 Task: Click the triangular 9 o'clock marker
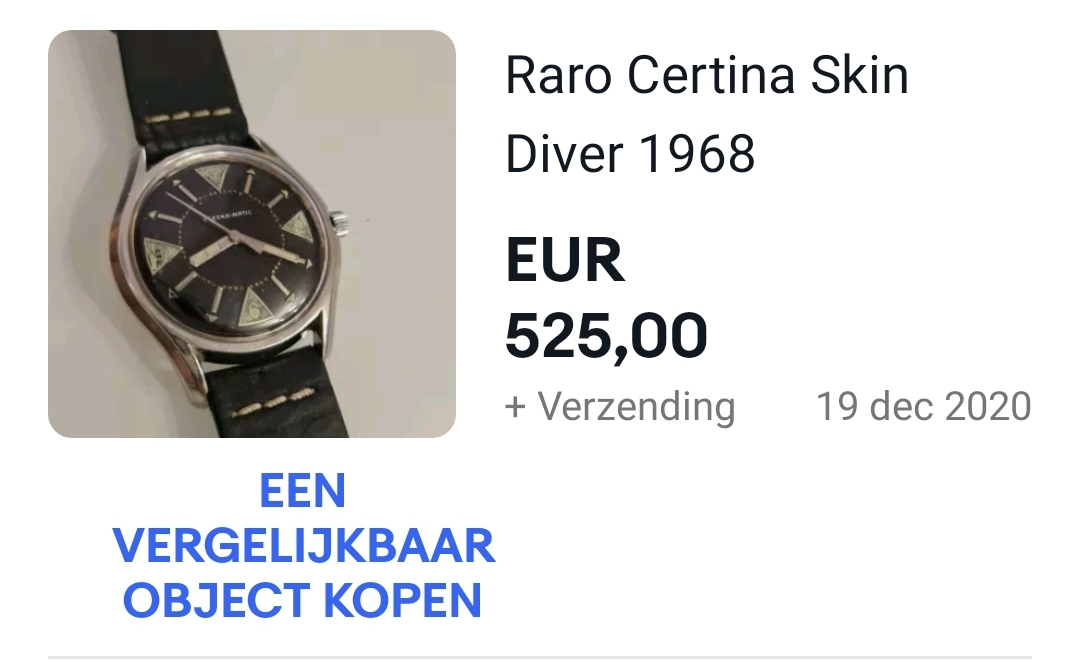(x=158, y=257)
